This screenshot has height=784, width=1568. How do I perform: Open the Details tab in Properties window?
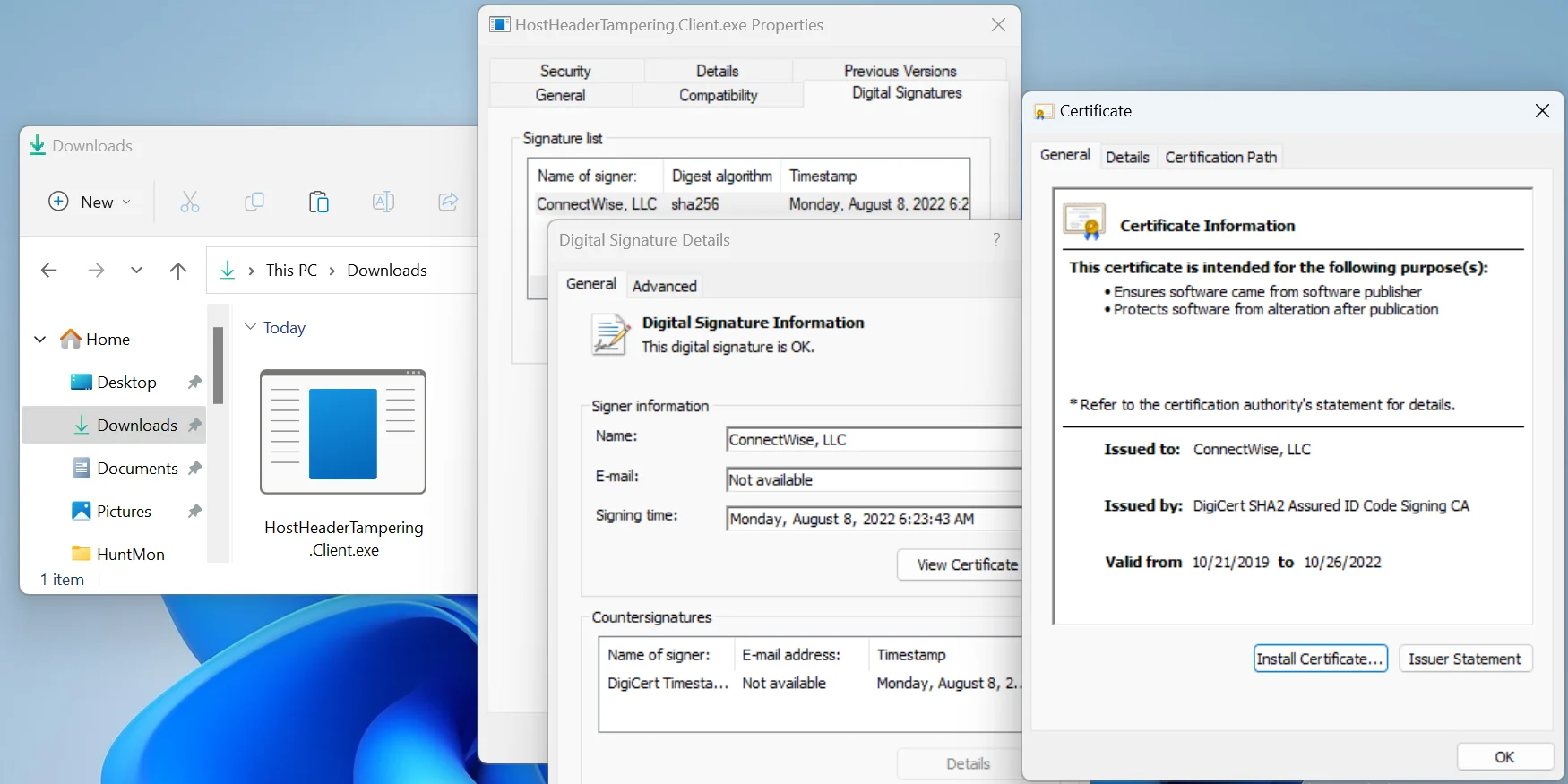718,71
